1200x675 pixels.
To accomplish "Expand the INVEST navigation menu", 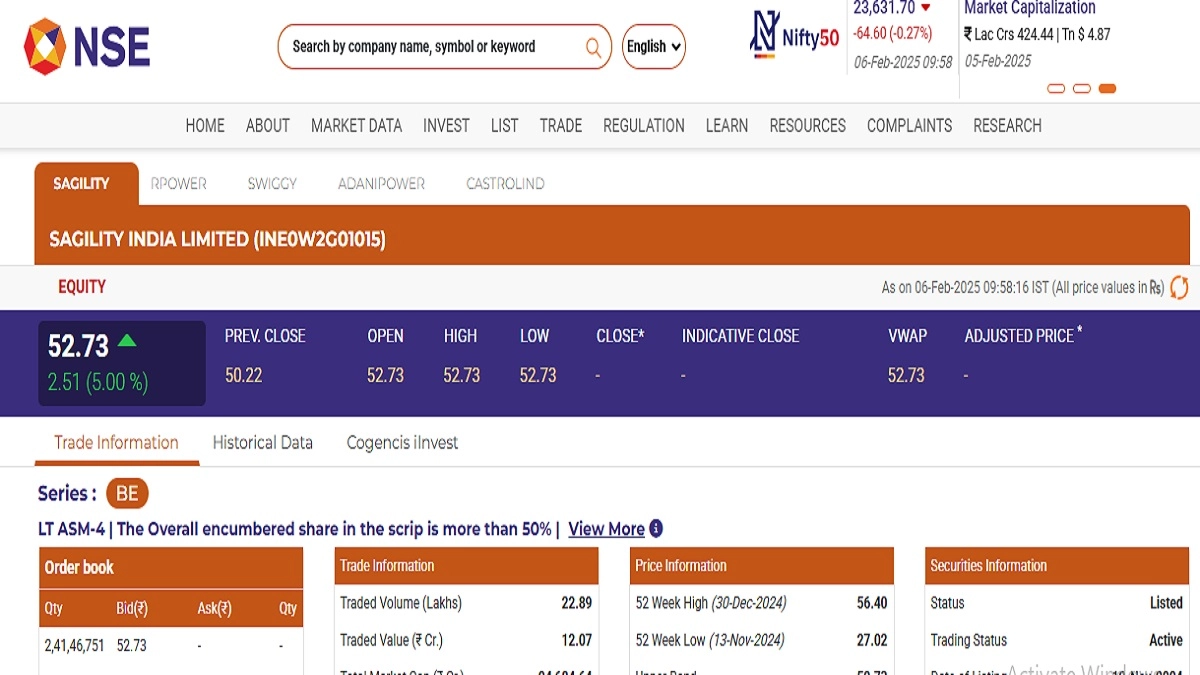I will (446, 126).
